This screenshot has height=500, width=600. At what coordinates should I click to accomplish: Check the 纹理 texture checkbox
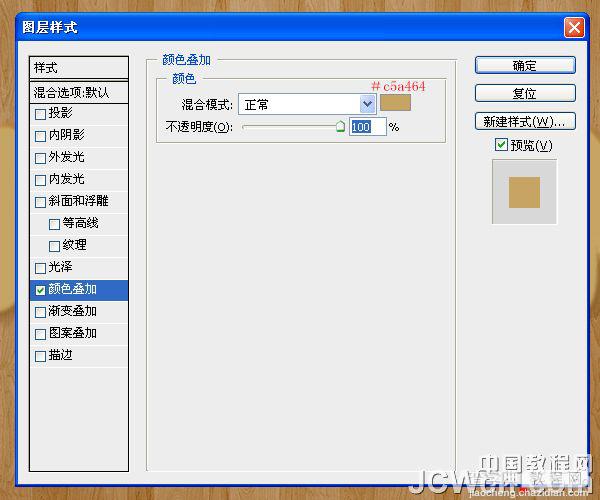54,246
